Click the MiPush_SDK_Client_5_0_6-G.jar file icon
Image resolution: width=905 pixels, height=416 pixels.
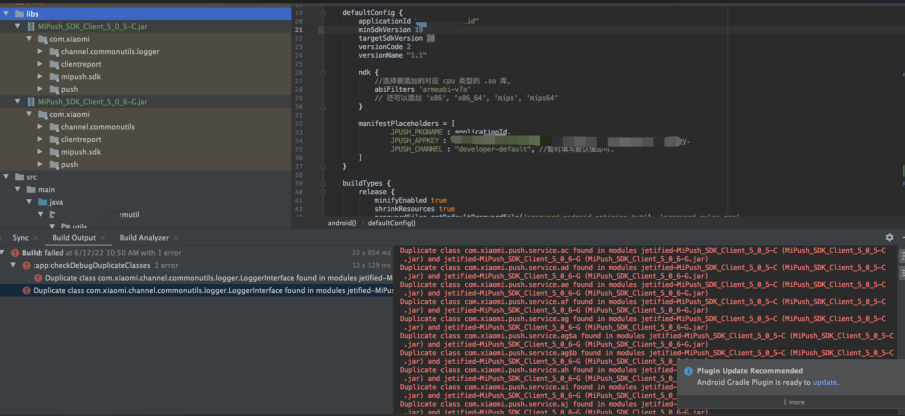(31, 102)
